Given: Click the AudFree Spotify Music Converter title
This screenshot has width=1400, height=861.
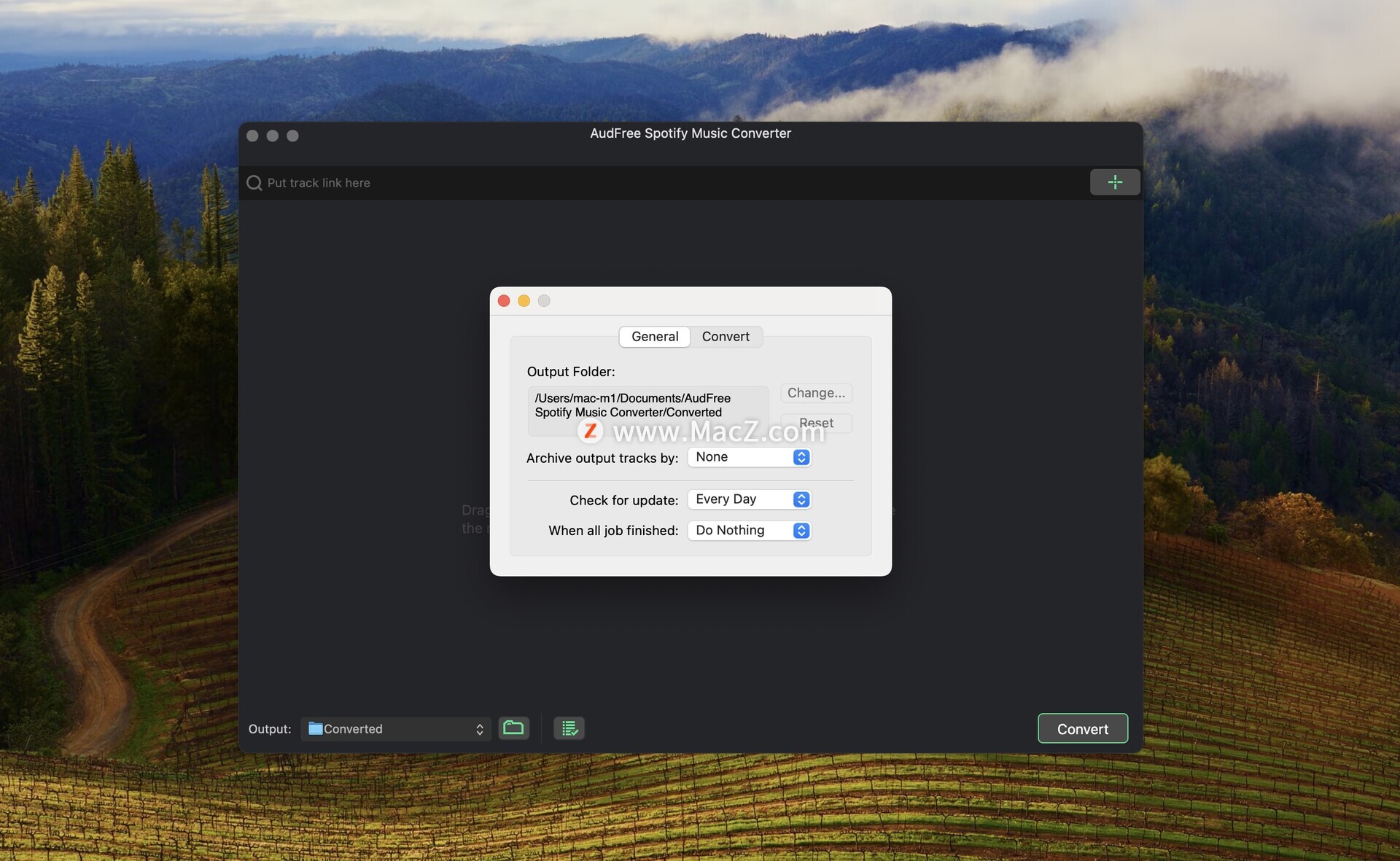Looking at the screenshot, I should 691,133.
